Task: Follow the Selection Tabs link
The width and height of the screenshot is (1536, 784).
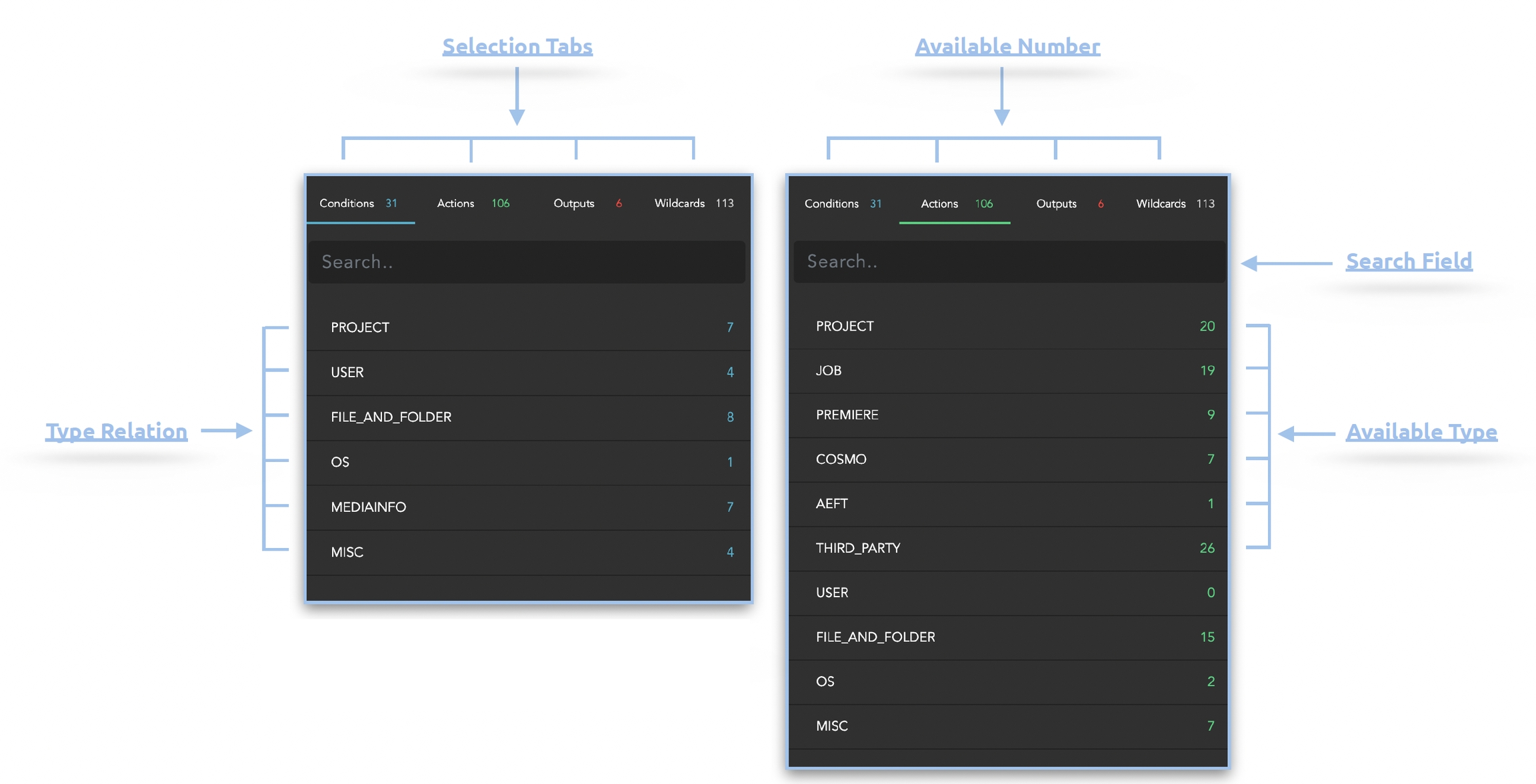Action: click(x=517, y=46)
